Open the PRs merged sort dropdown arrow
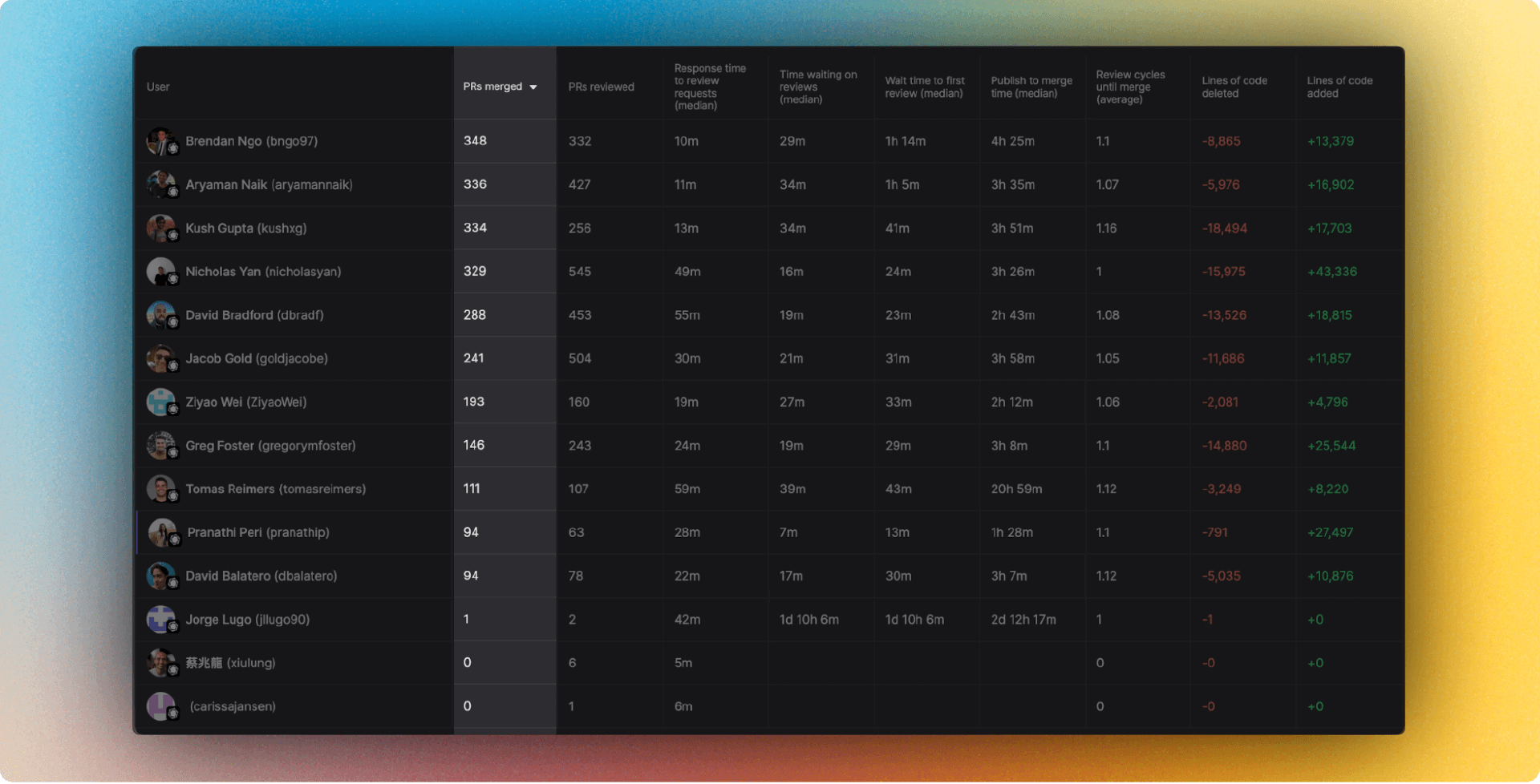1540x784 pixels. point(534,87)
